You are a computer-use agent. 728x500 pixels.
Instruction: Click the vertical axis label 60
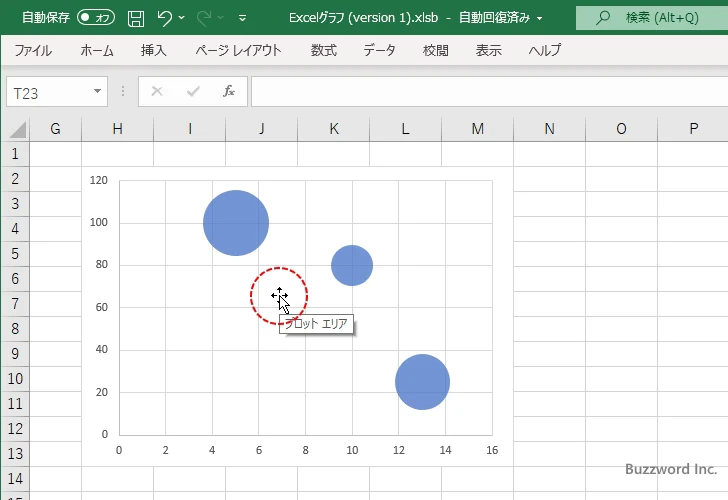(x=102, y=307)
